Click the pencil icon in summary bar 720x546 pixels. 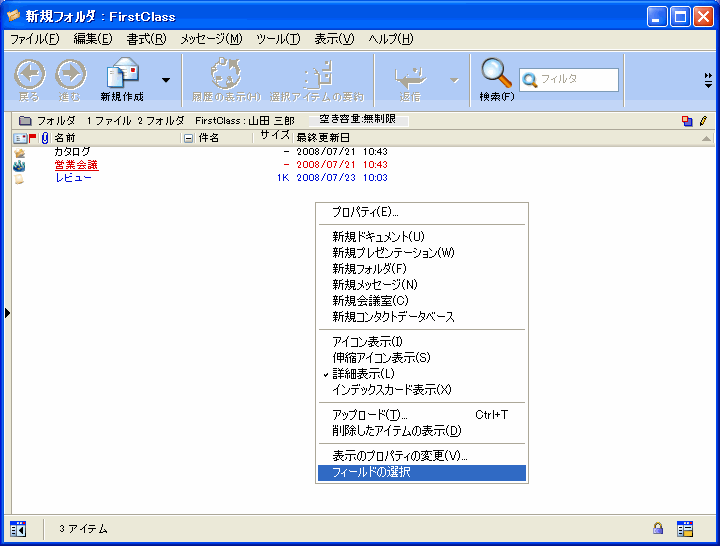tap(703, 120)
